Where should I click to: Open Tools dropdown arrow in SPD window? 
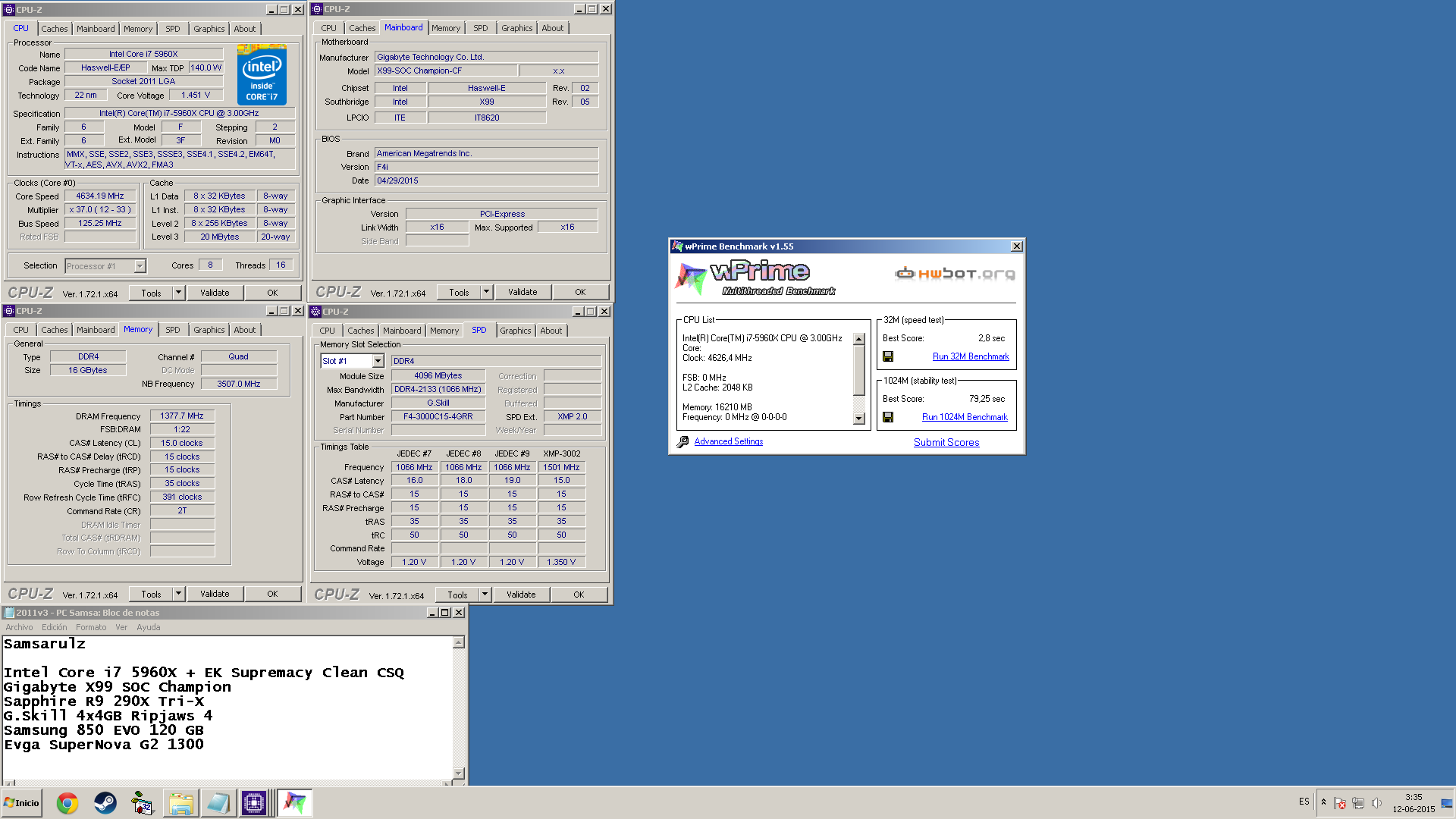tap(485, 595)
